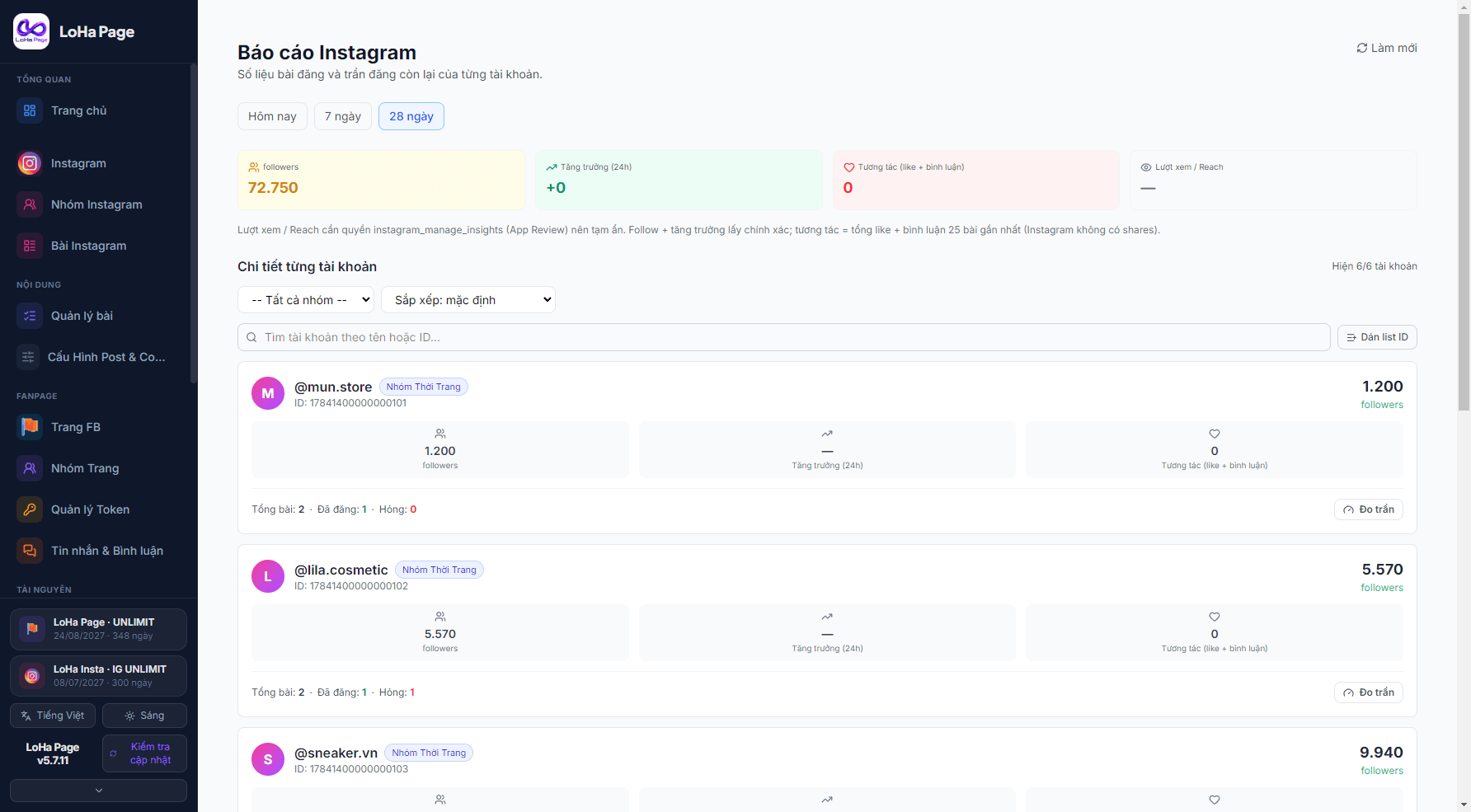Click the LoHa Page logo icon

pyautogui.click(x=31, y=31)
